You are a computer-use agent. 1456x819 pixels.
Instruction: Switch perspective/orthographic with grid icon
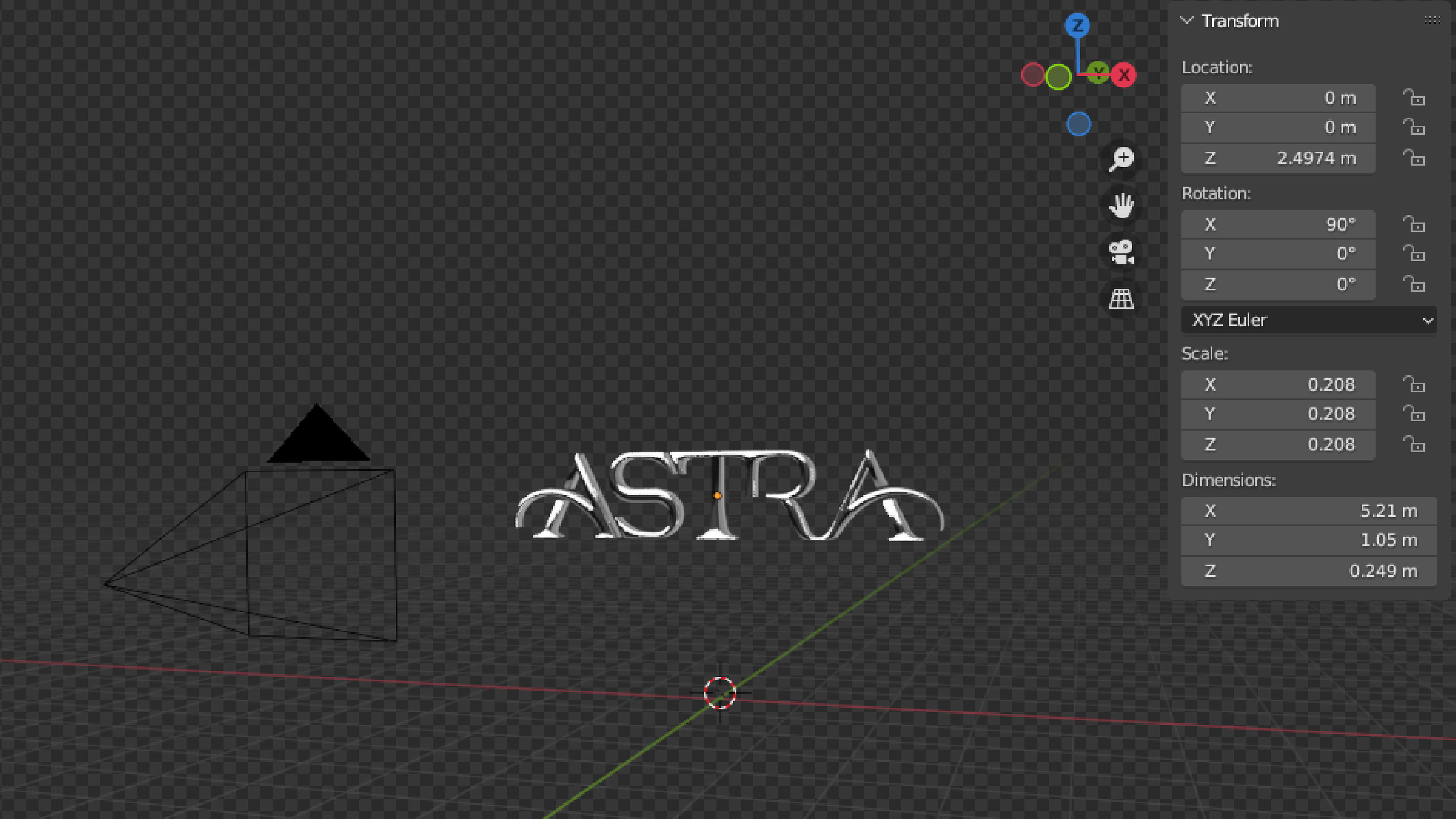point(1122,298)
